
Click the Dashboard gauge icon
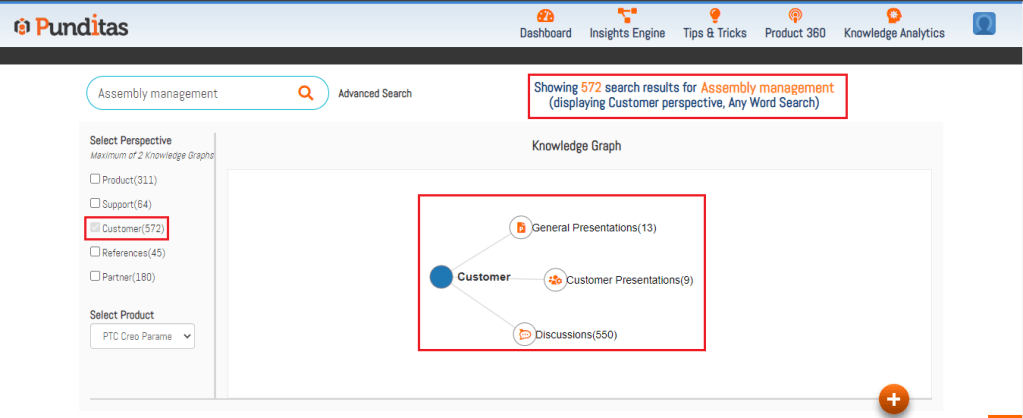tap(545, 15)
